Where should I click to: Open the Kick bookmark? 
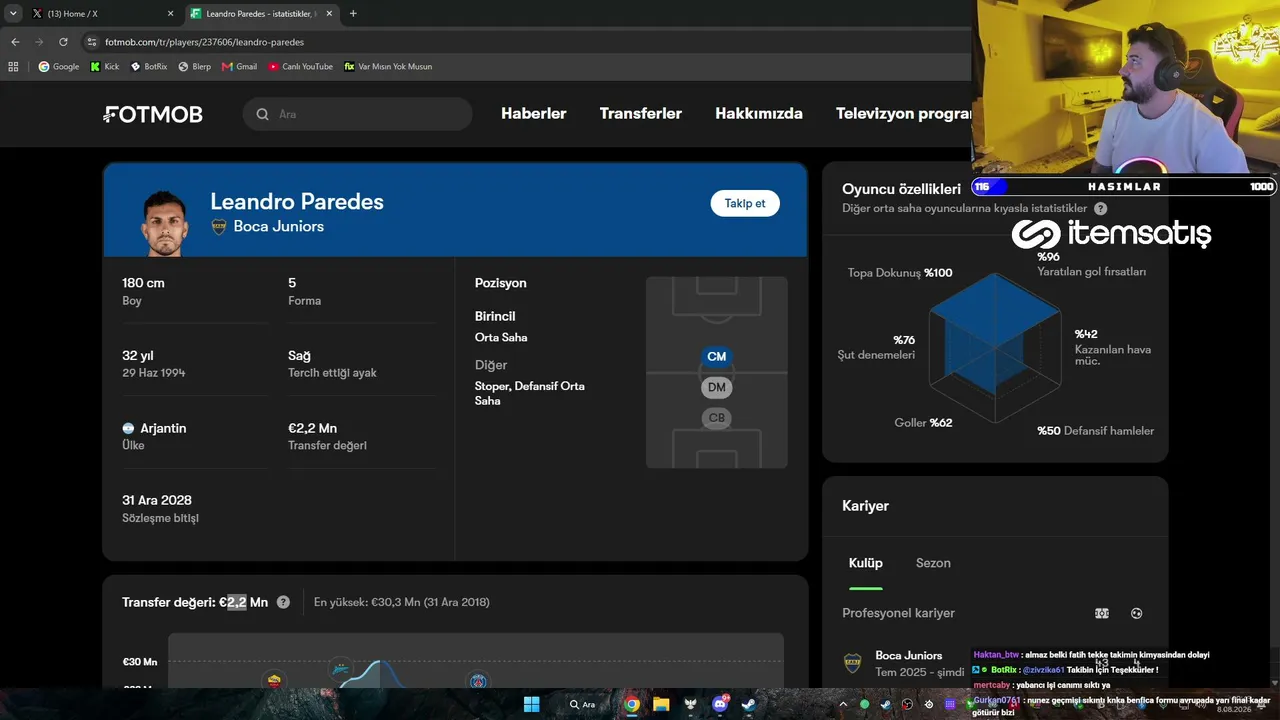pyautogui.click(x=104, y=67)
